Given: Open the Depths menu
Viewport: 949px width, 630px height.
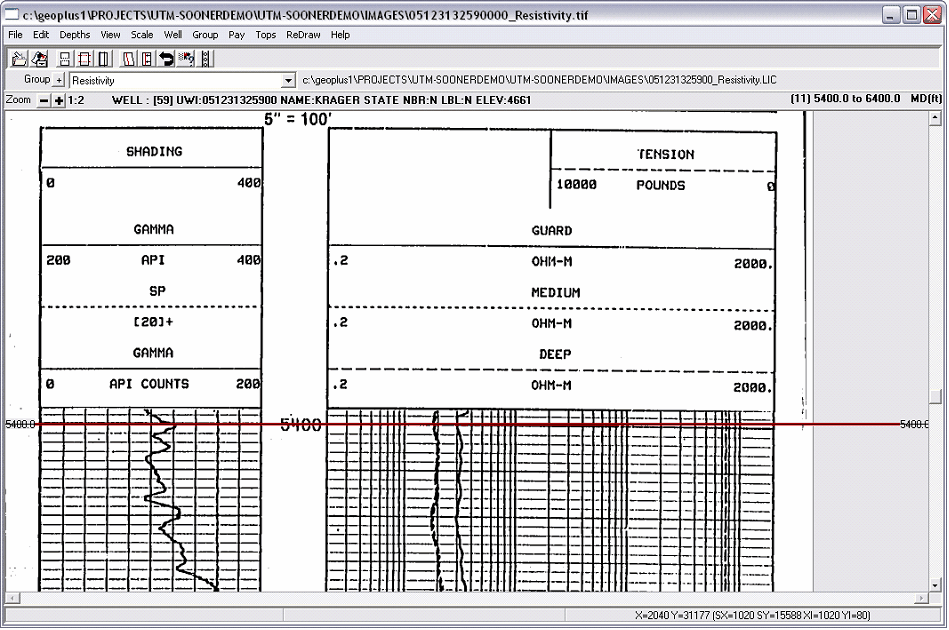Looking at the screenshot, I should (x=74, y=34).
